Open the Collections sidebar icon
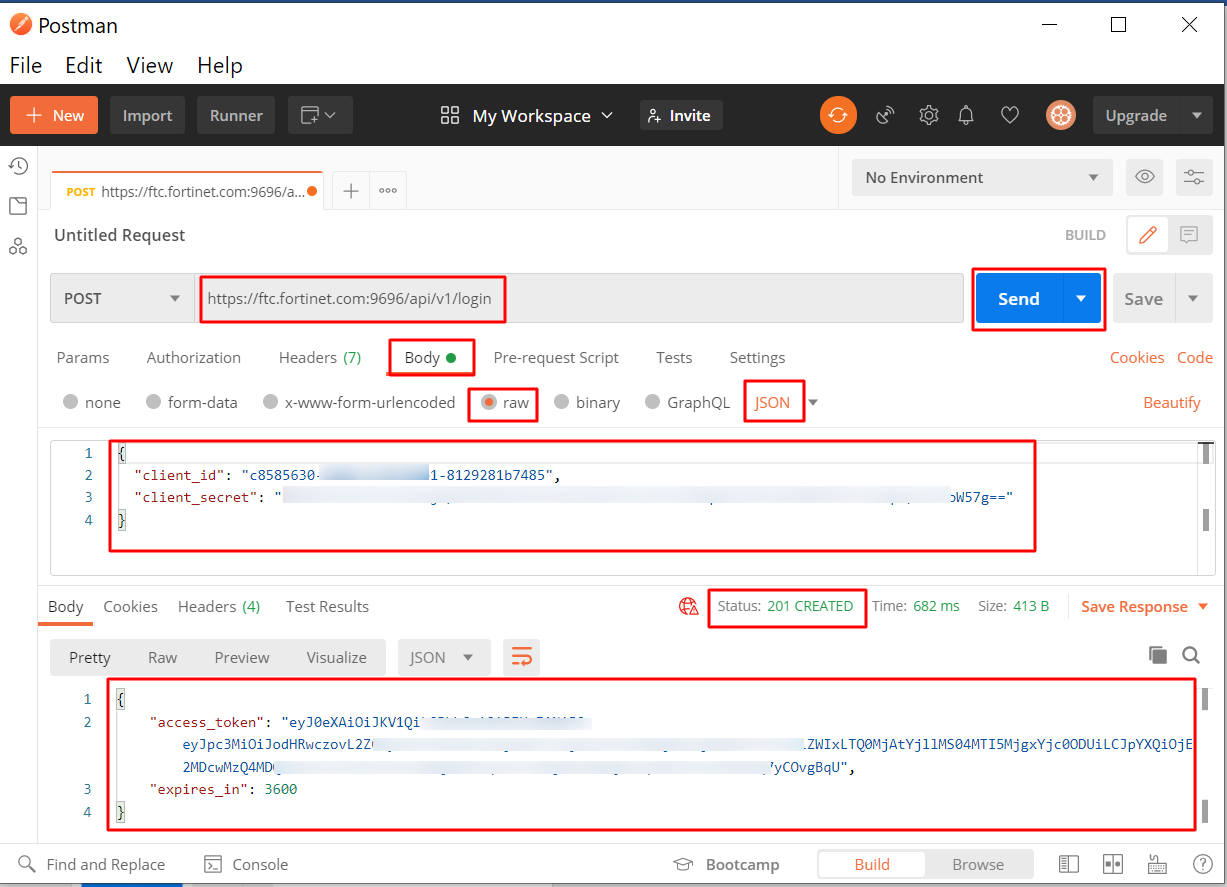1227x887 pixels. (x=18, y=206)
